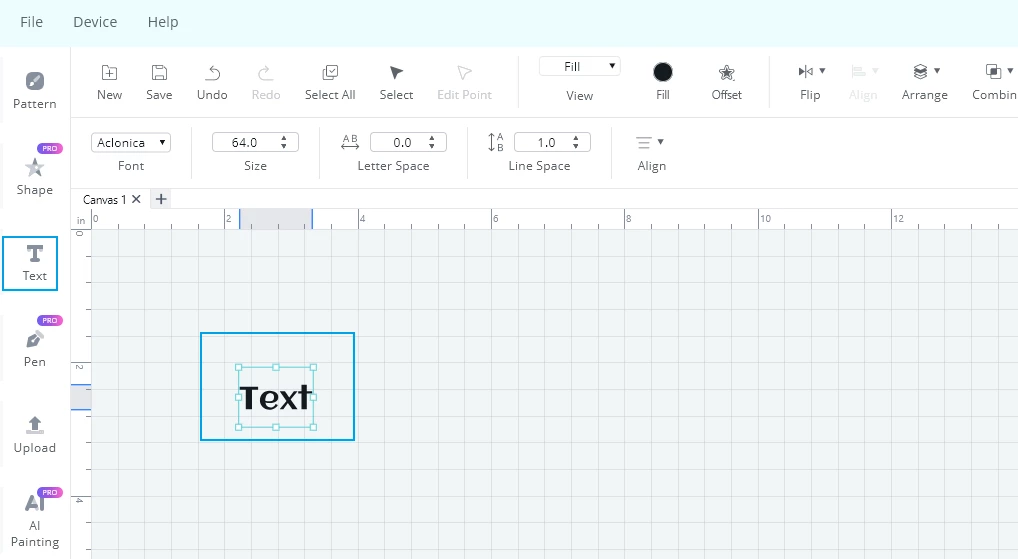Undo the last action
The height and width of the screenshot is (559, 1018).
[212, 82]
